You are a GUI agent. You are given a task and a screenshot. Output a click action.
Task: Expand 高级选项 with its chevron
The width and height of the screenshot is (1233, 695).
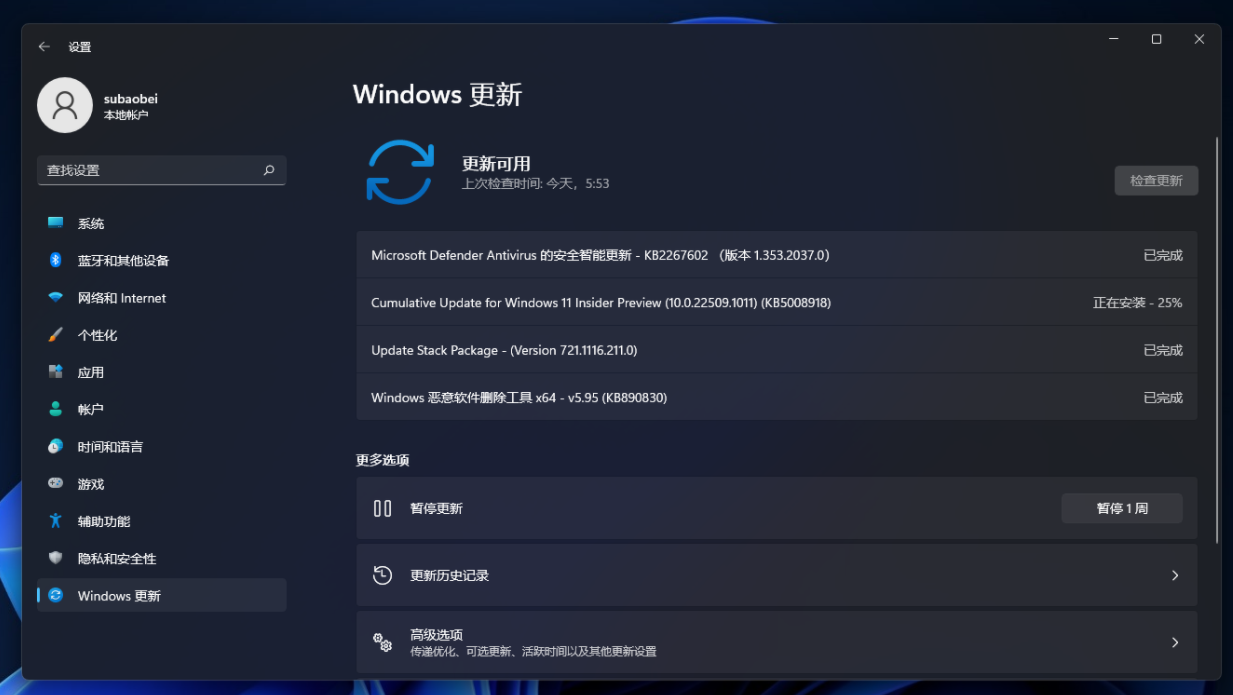[1175, 642]
